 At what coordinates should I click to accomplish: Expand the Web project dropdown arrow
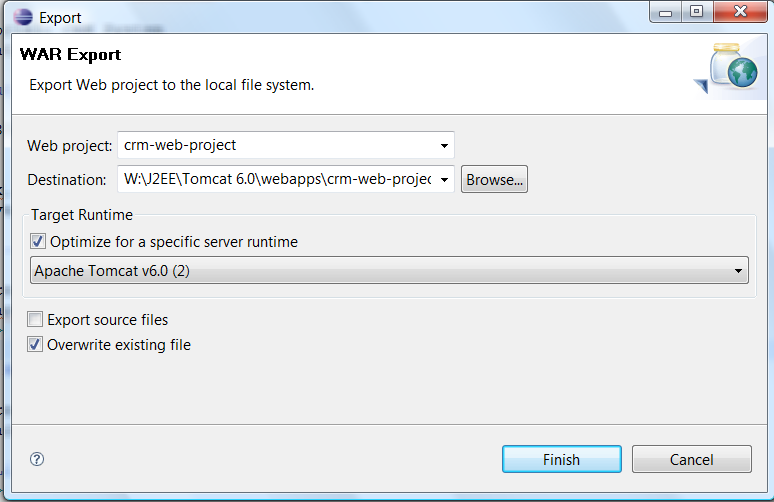(x=444, y=146)
